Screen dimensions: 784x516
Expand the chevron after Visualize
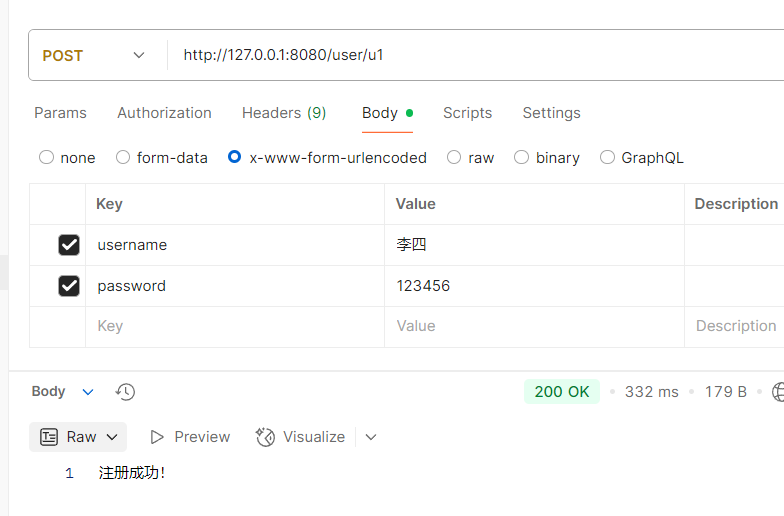pos(371,437)
